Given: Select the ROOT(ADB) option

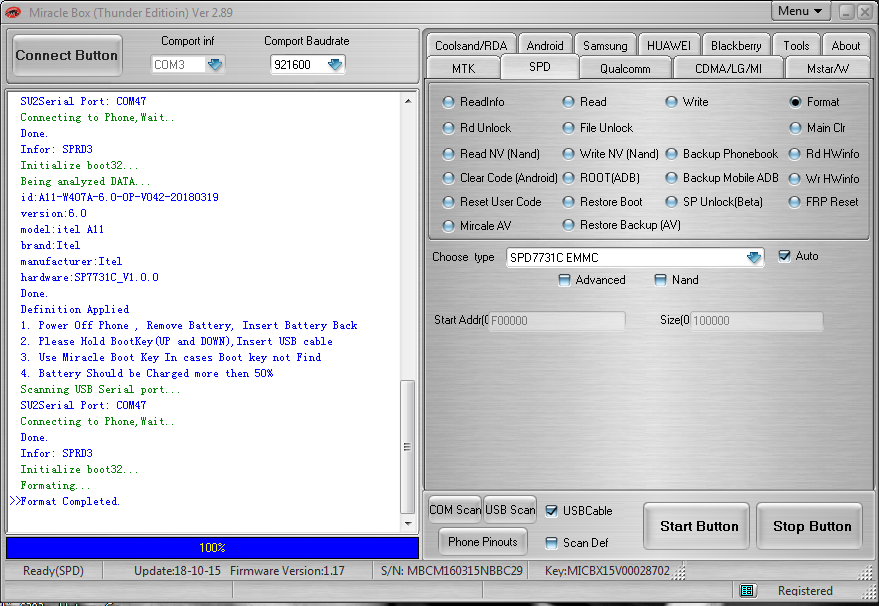Looking at the screenshot, I should tap(601, 178).
